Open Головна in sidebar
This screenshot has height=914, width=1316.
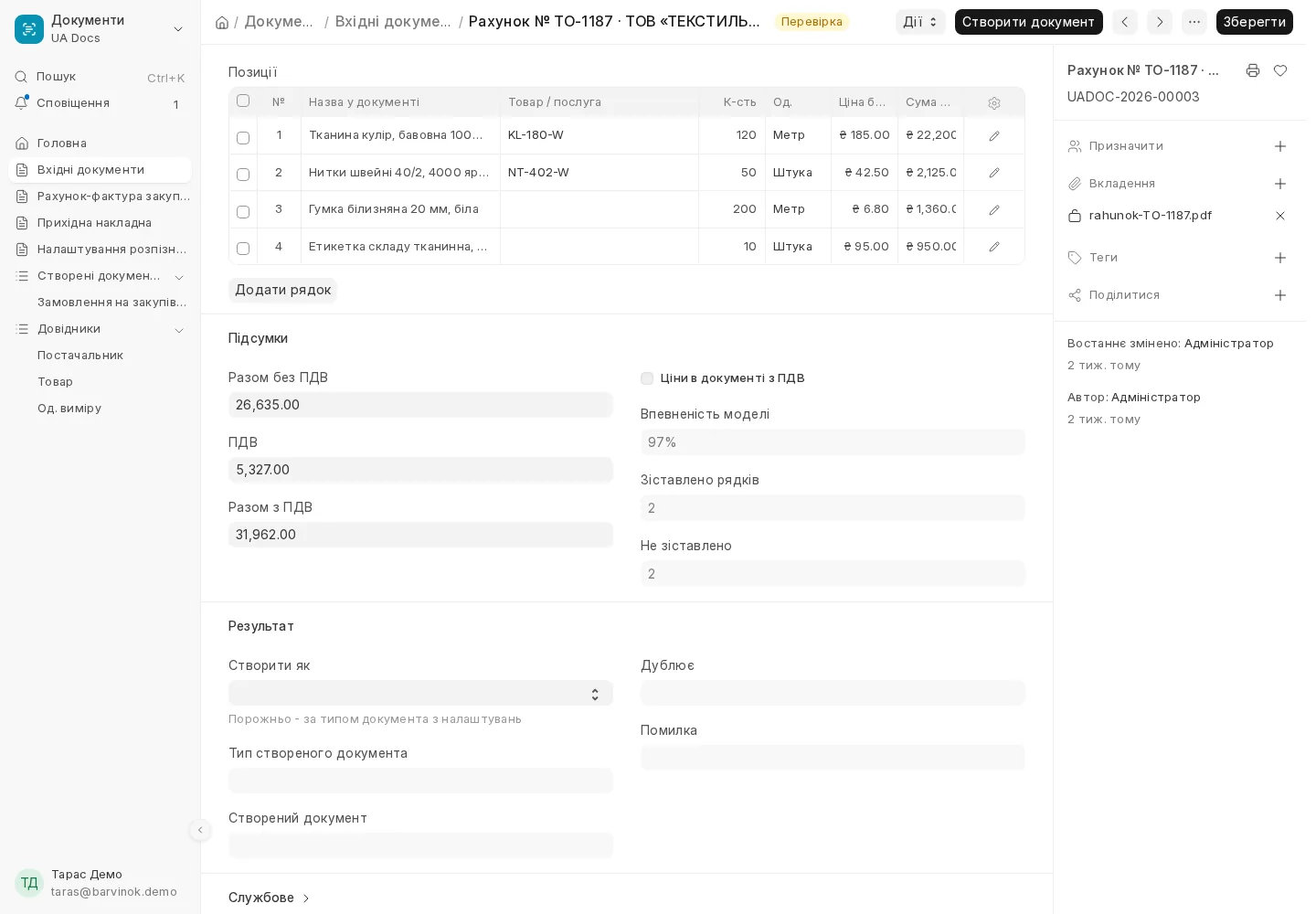[100, 143]
